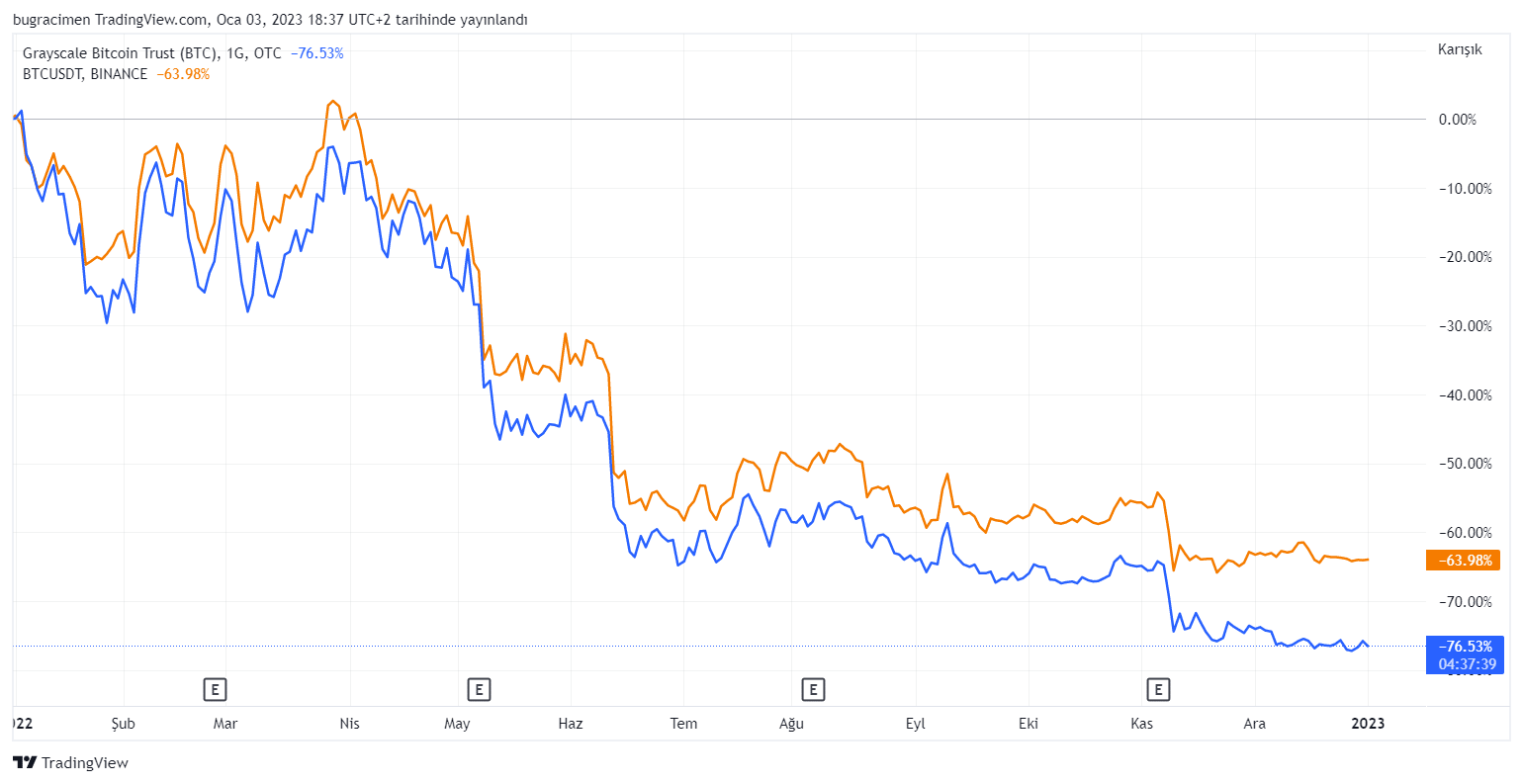Click the Karışık scale label

(x=1460, y=49)
